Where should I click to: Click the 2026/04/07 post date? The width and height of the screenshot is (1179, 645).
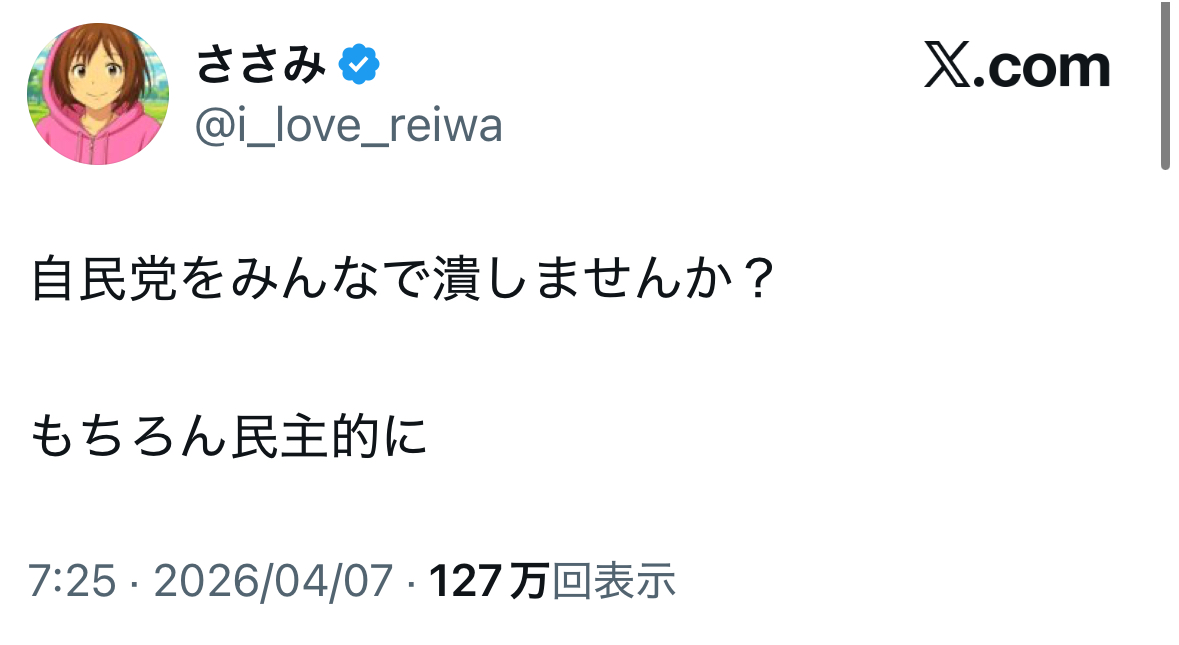tap(273, 581)
